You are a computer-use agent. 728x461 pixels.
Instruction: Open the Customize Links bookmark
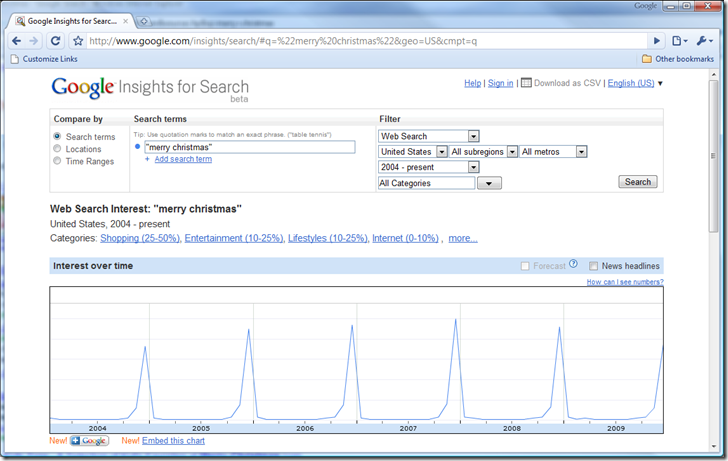pyautogui.click(x=45, y=59)
